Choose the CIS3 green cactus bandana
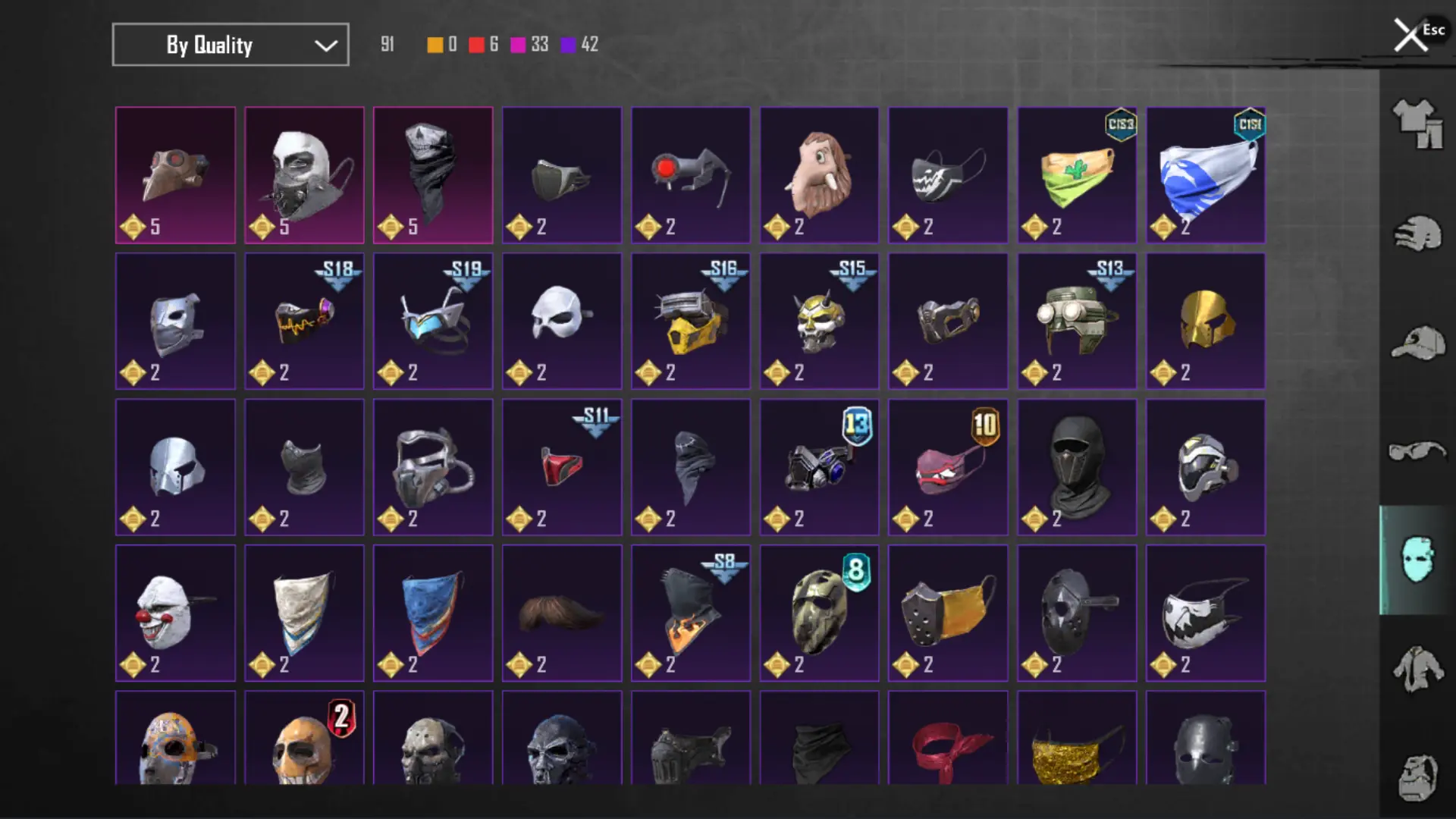This screenshot has height=819, width=1456. (x=1077, y=175)
